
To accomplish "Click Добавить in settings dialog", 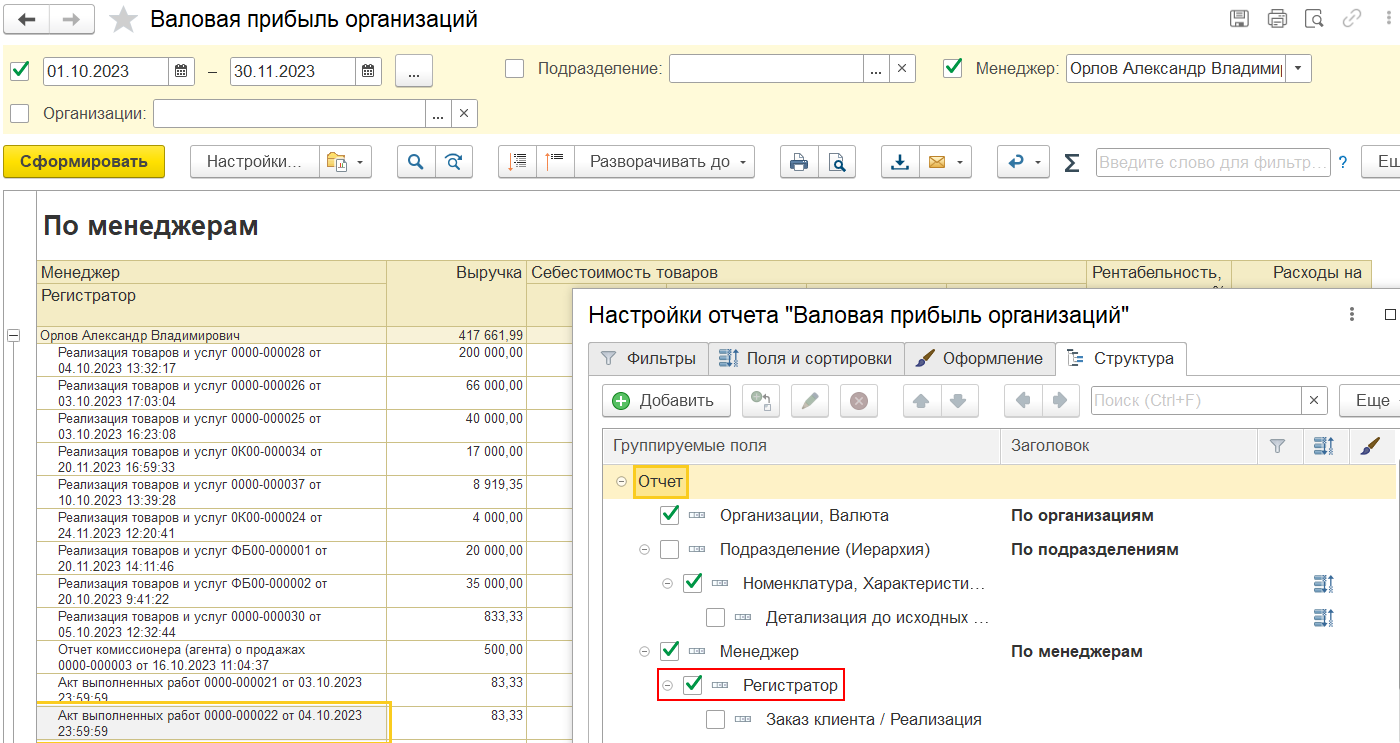I will 666,401.
